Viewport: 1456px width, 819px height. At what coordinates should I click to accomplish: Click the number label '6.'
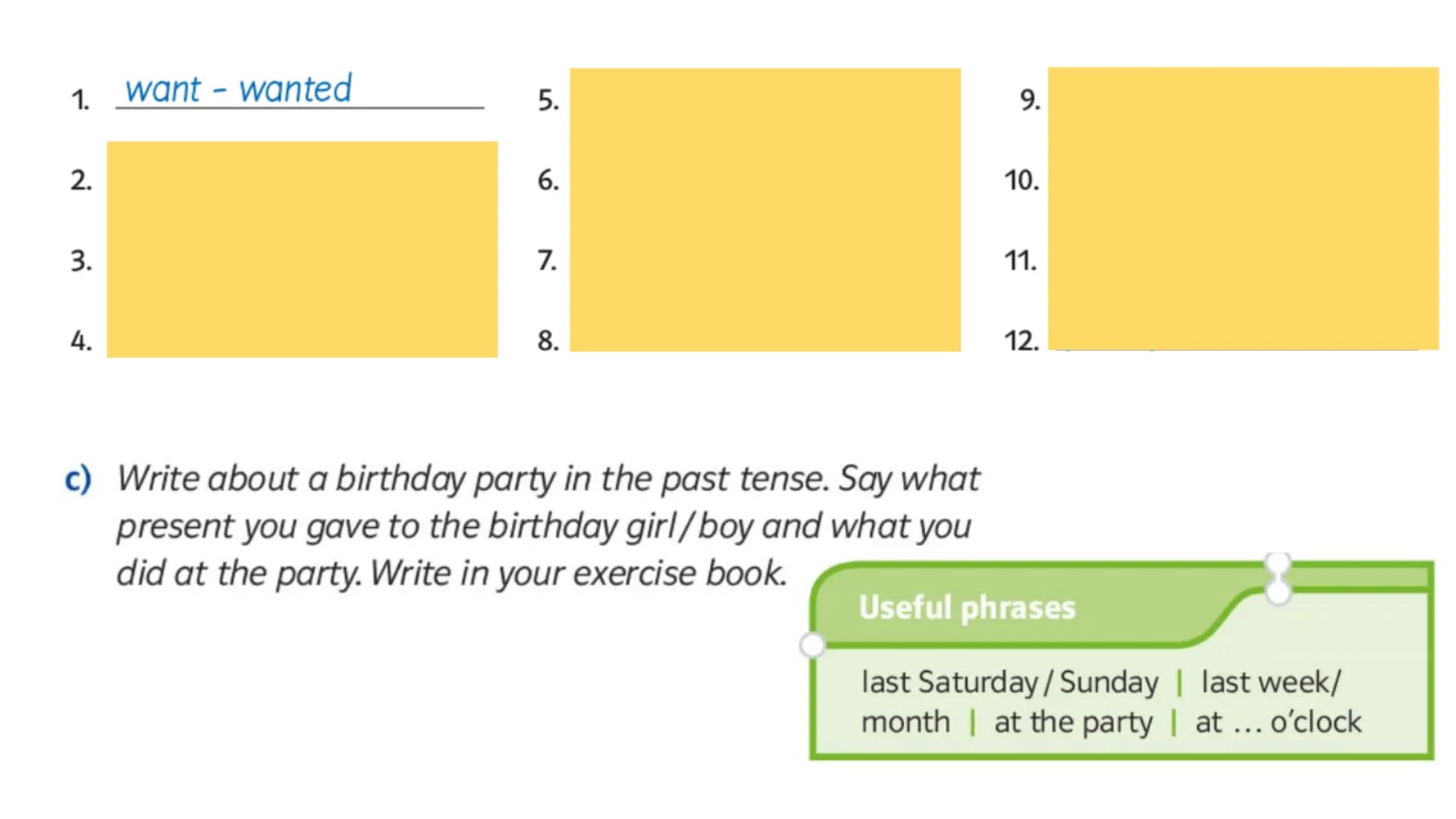pos(548,180)
